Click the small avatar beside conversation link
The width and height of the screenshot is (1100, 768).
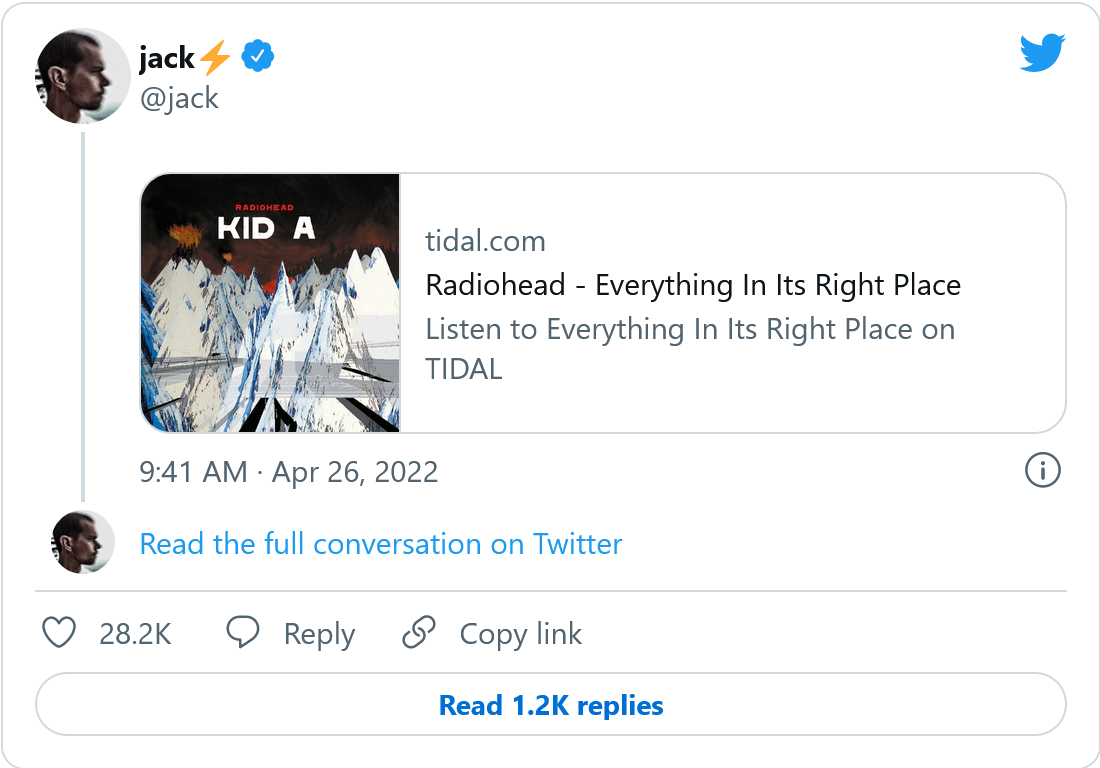click(x=83, y=543)
